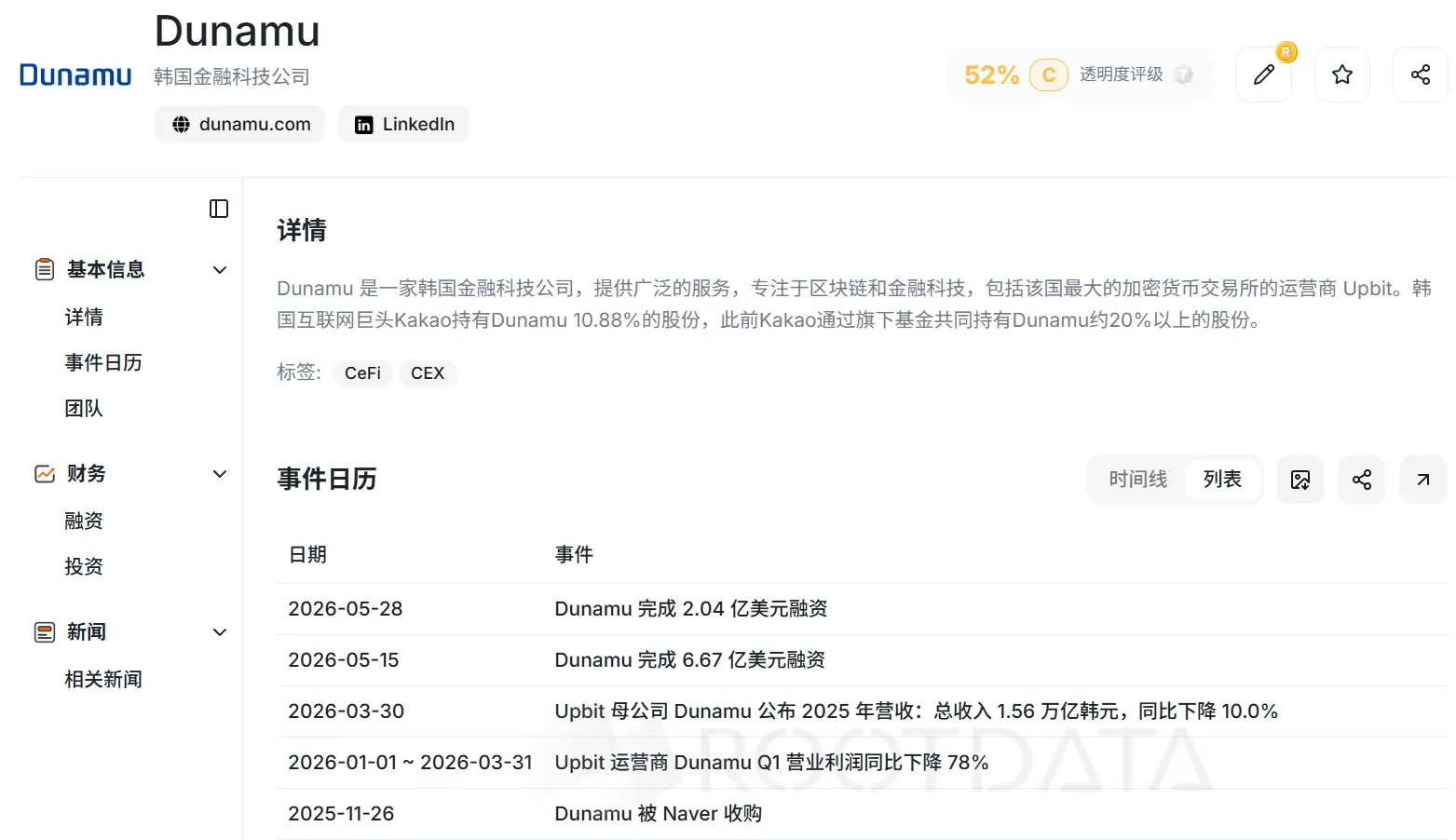Click the 日期 column header
The image size is (1456, 840).
click(x=308, y=555)
